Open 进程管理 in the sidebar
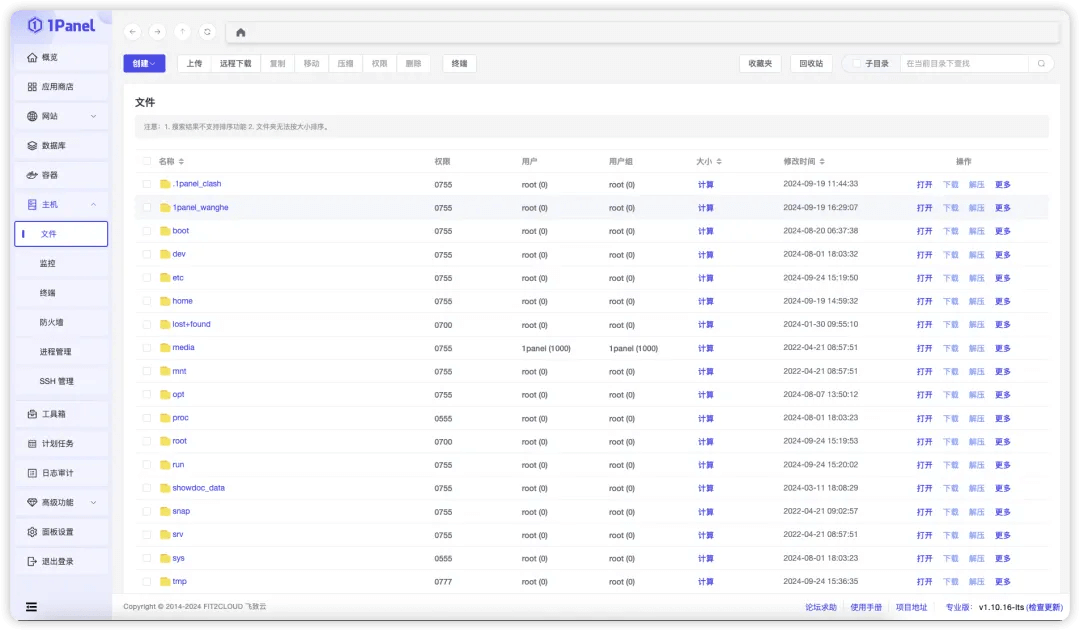Viewport: 1080px width, 631px height. pos(61,352)
